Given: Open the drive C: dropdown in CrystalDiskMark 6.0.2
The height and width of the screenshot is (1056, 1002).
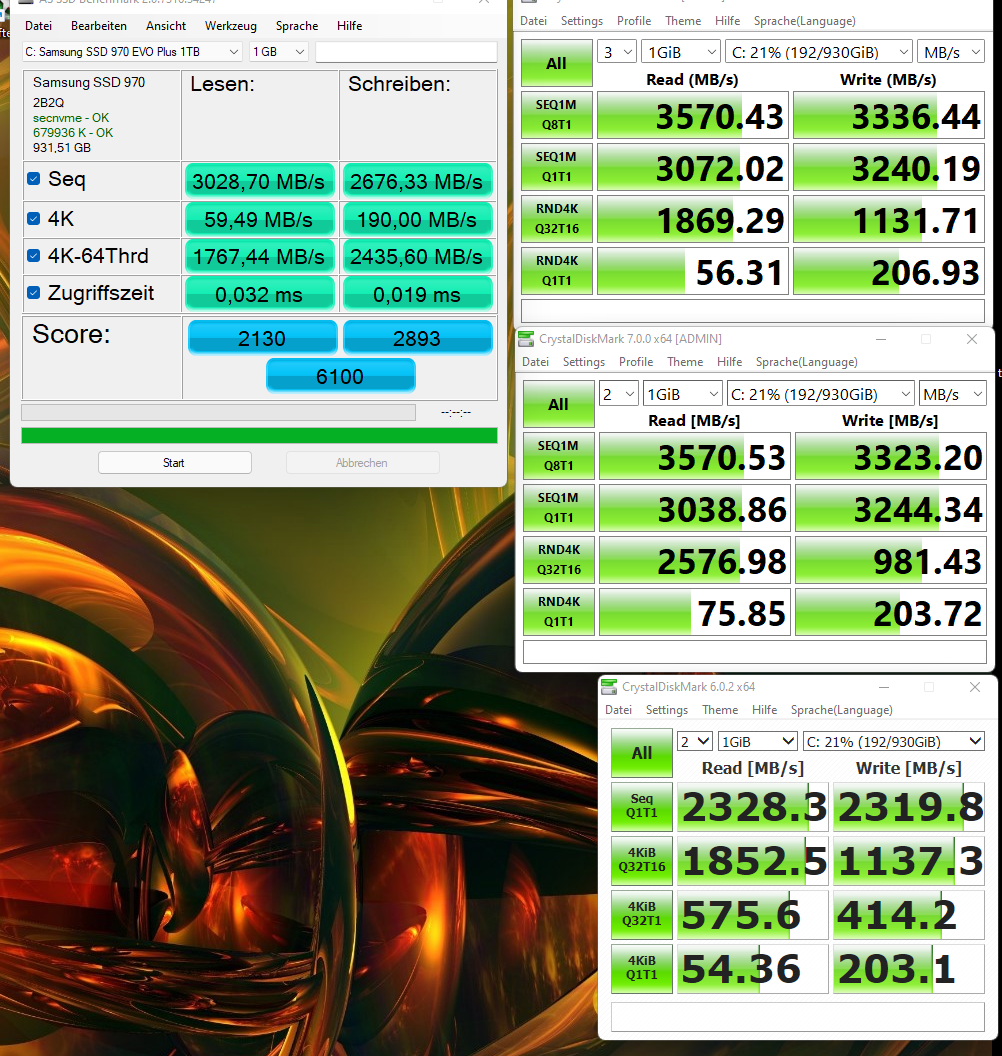Looking at the screenshot, I should [894, 741].
